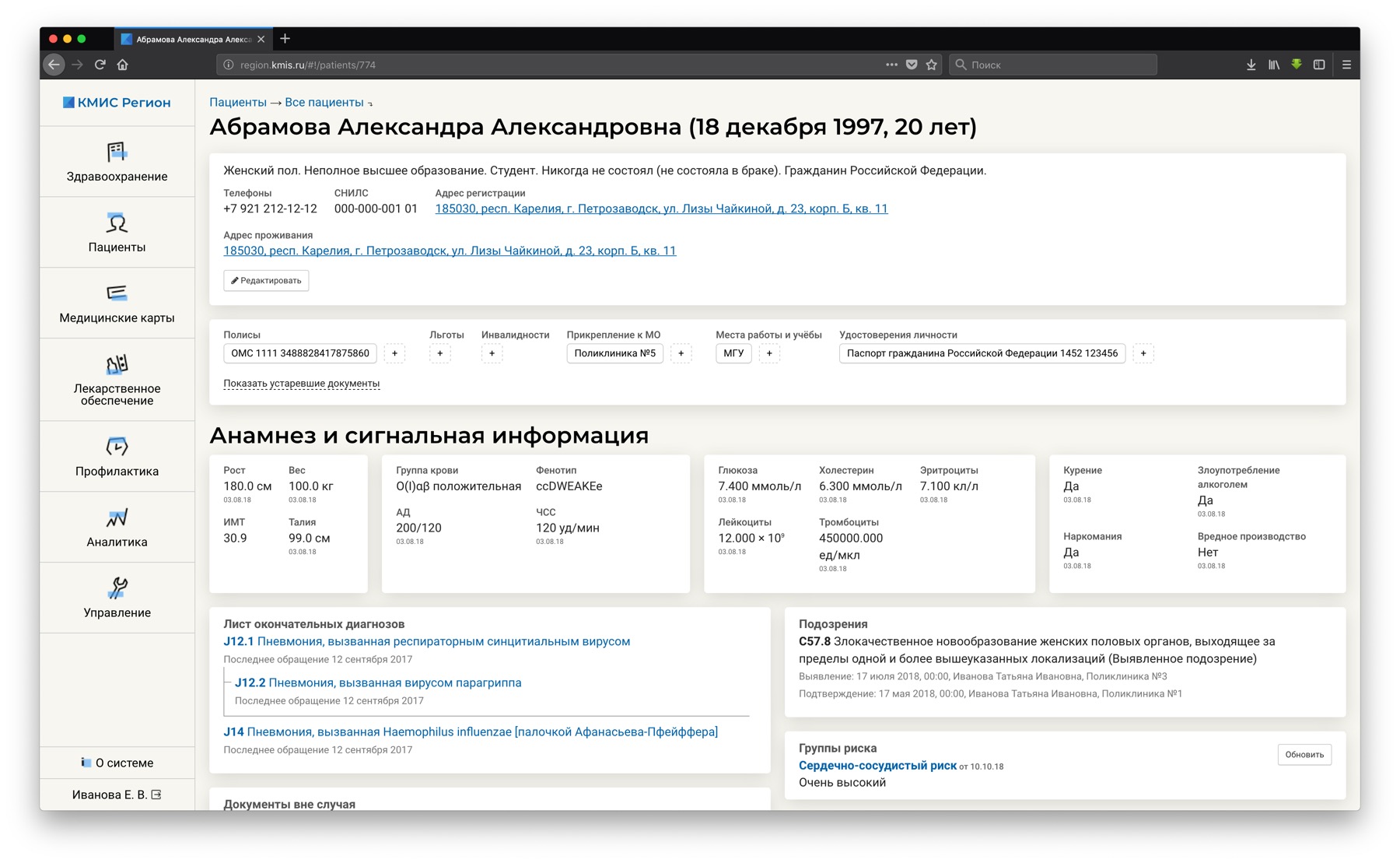Add a new policy with plus button
Viewport: 1400px width, 863px height.
394,353
